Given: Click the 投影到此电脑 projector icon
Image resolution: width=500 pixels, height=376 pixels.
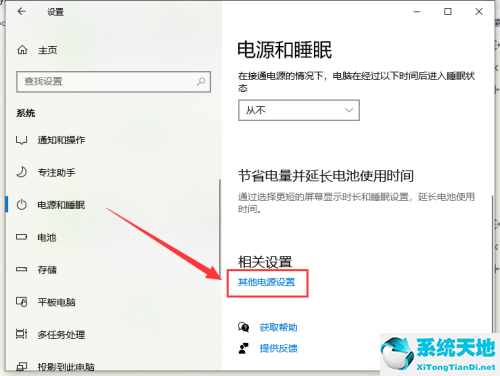Looking at the screenshot, I should pos(22,367).
